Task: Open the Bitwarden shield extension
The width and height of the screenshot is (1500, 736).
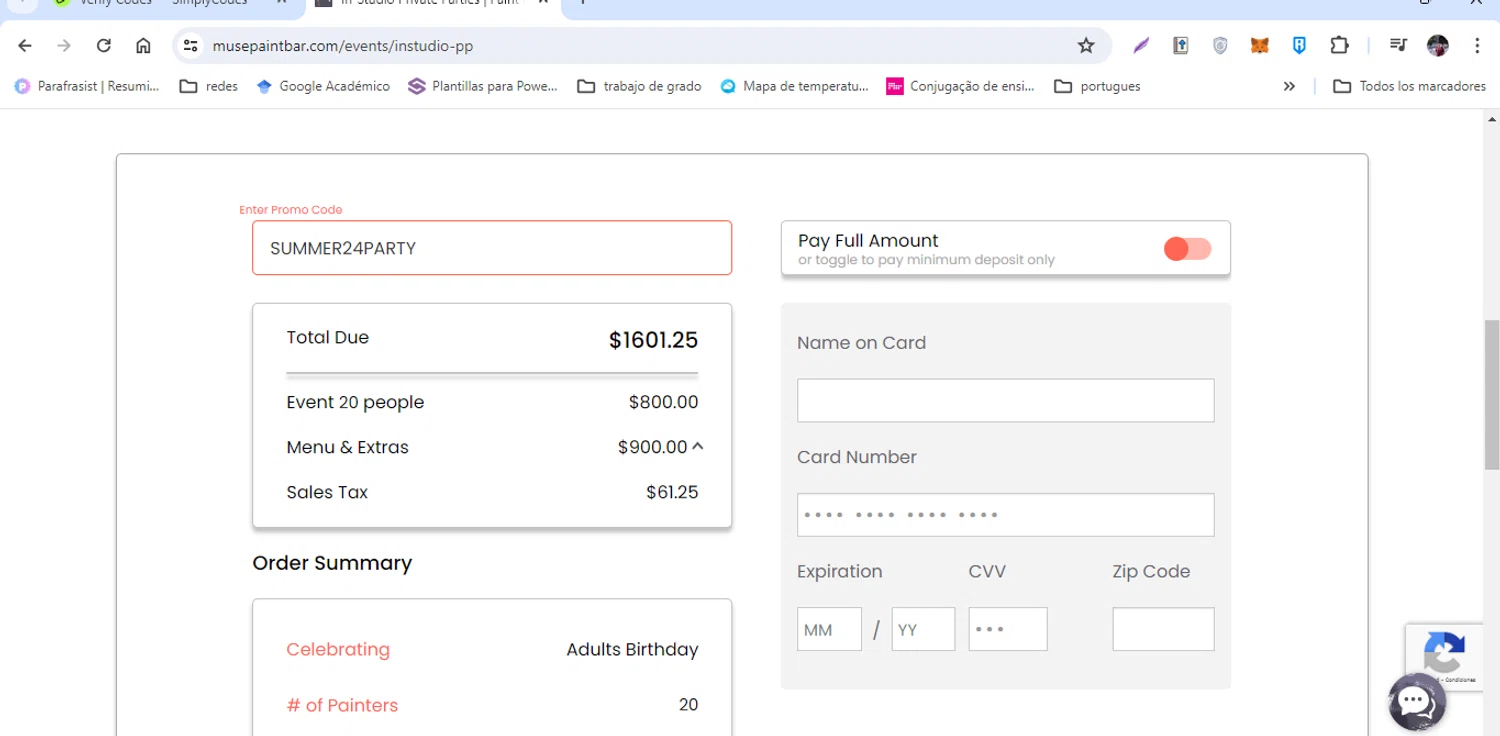Action: tap(1299, 46)
